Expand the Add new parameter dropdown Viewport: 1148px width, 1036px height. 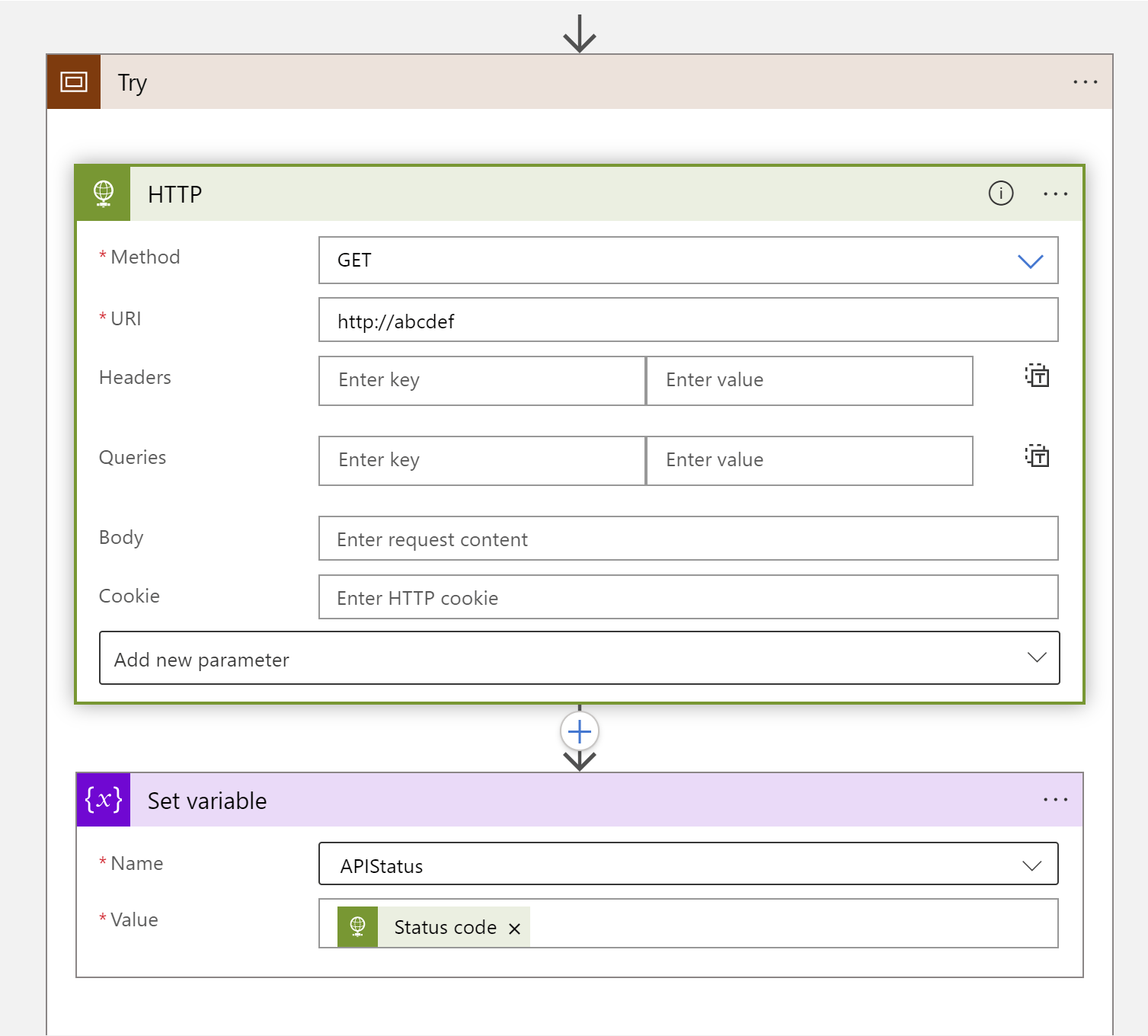pyautogui.click(x=1036, y=657)
